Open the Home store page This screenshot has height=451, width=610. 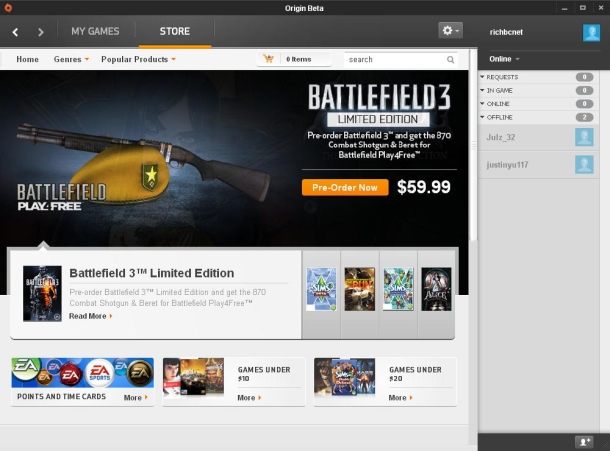[27, 59]
